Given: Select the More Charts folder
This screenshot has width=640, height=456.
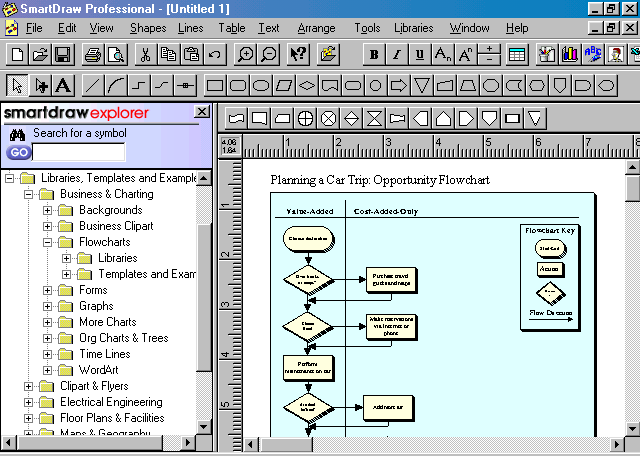Looking at the screenshot, I should [108, 322].
